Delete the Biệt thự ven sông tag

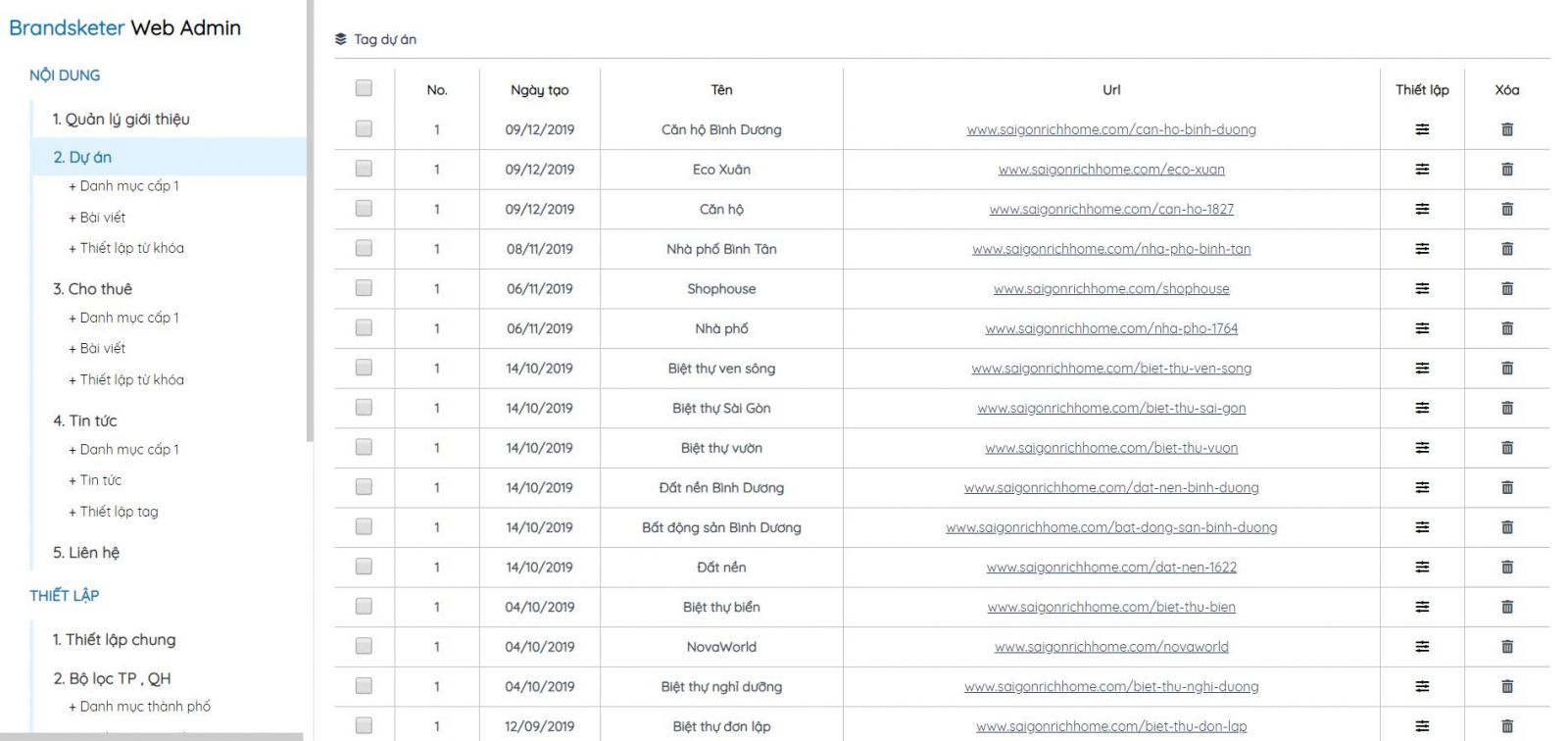(1507, 369)
